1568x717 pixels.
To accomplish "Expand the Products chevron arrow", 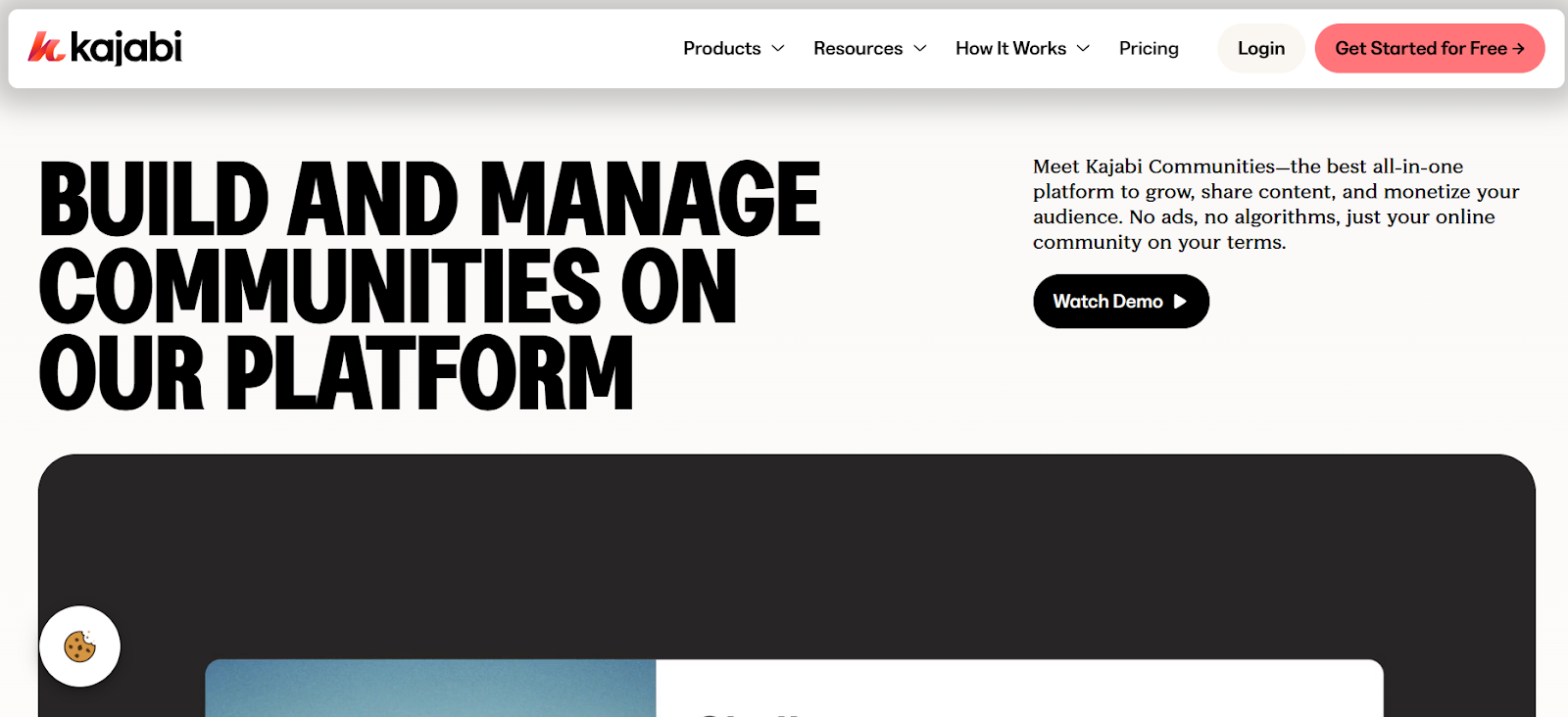I will coord(778,48).
